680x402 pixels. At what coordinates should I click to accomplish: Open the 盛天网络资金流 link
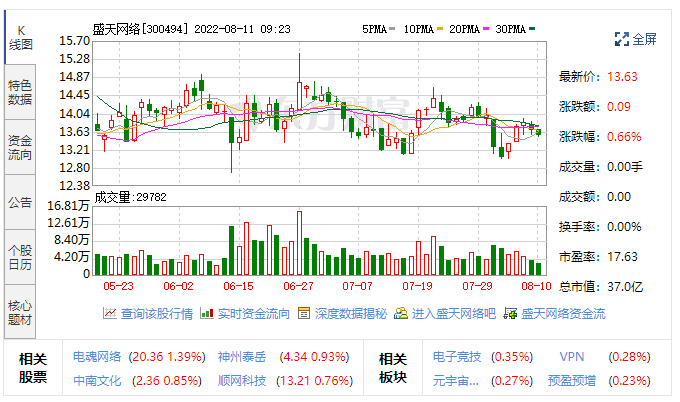pos(563,314)
